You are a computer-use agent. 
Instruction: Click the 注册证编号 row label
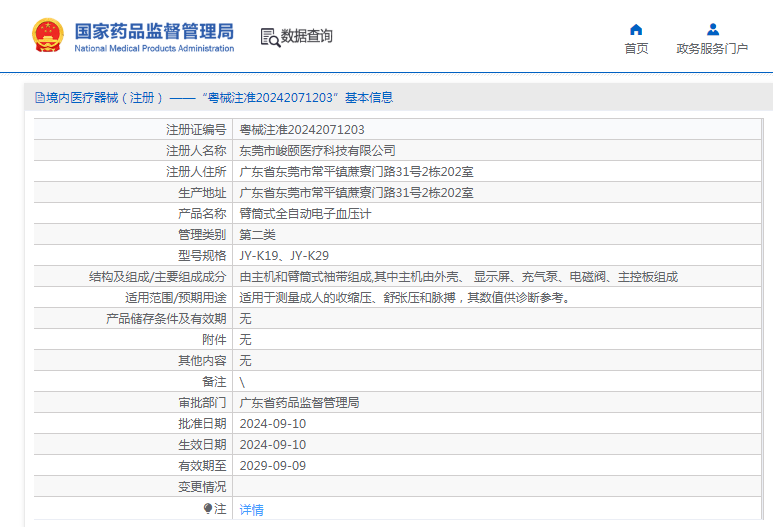[x=196, y=130]
